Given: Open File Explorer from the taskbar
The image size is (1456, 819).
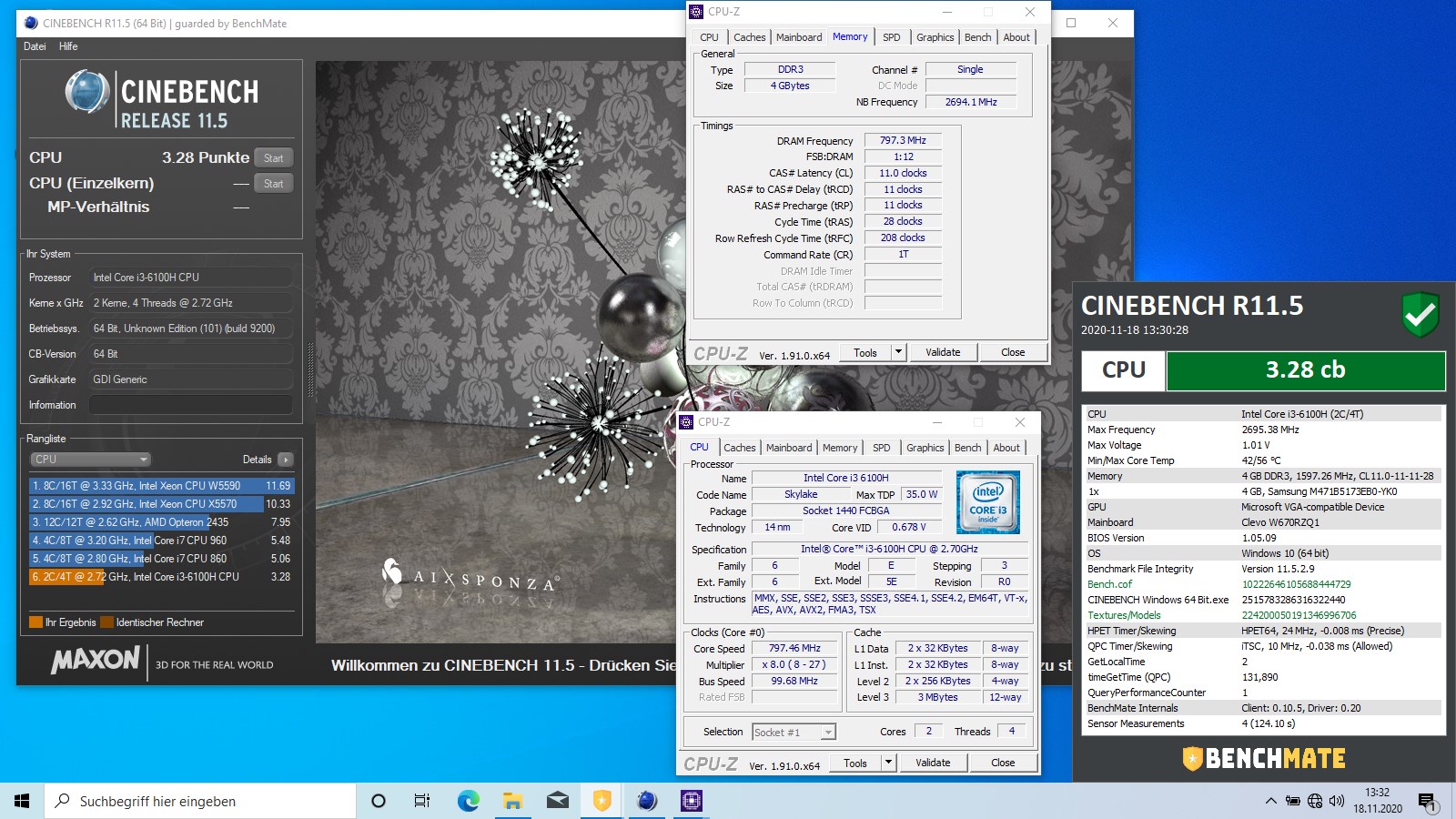Looking at the screenshot, I should click(512, 801).
